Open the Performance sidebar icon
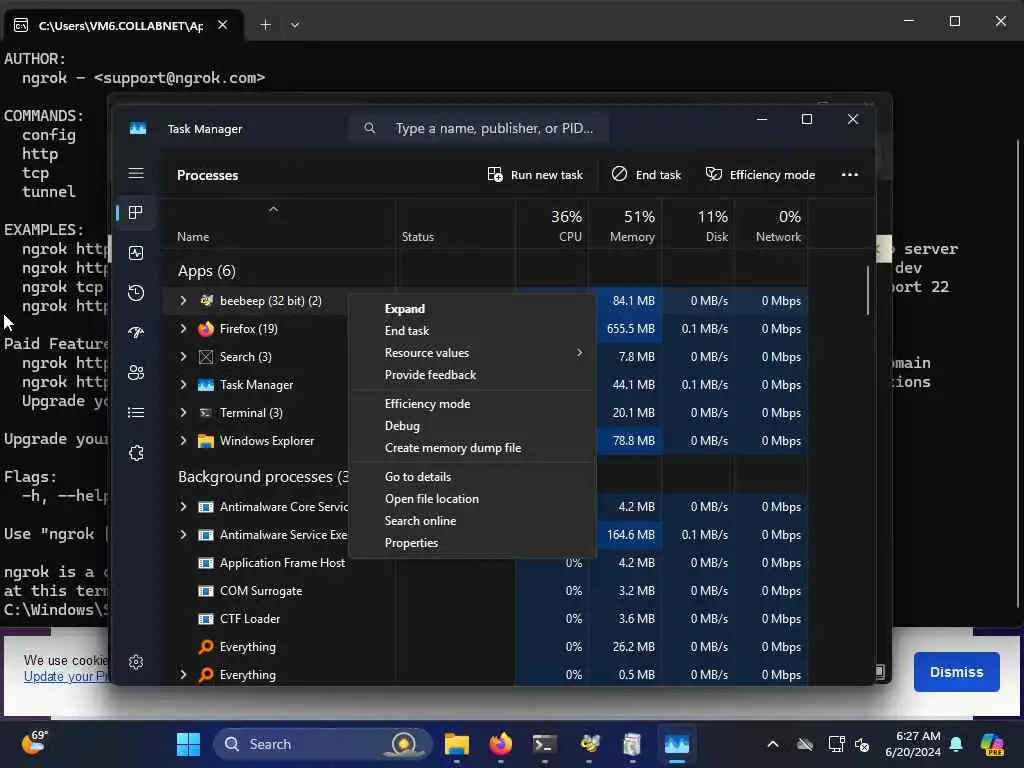The height and width of the screenshot is (768, 1024). [x=136, y=253]
